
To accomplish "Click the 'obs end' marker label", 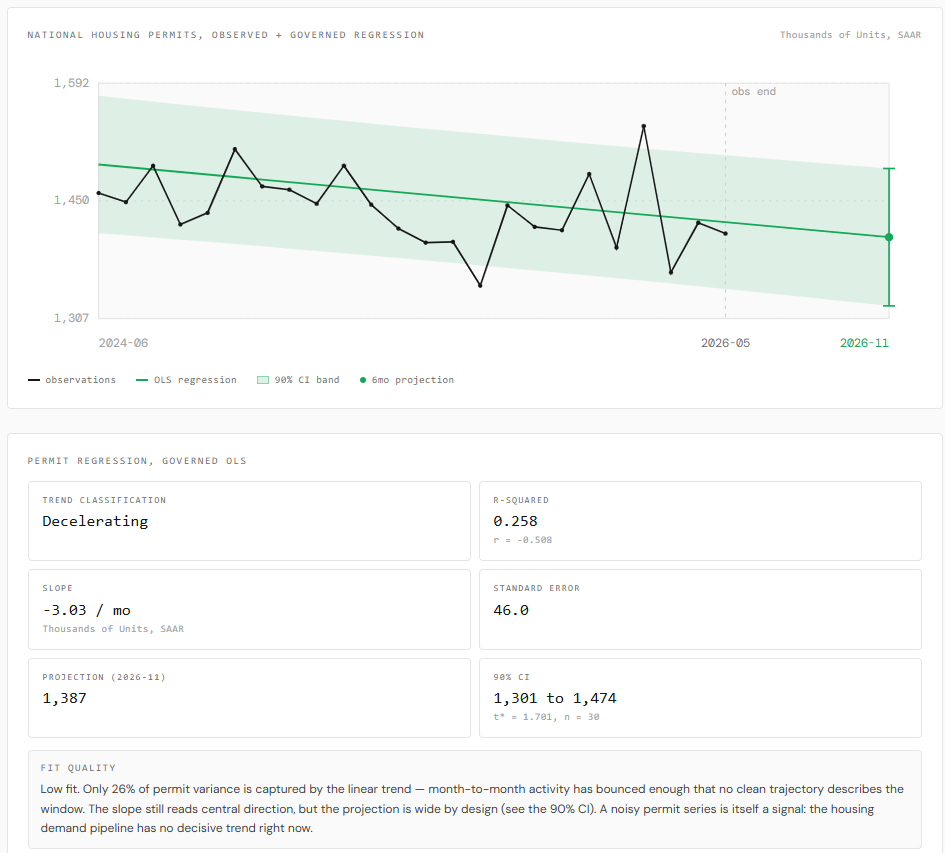I will tap(753, 92).
